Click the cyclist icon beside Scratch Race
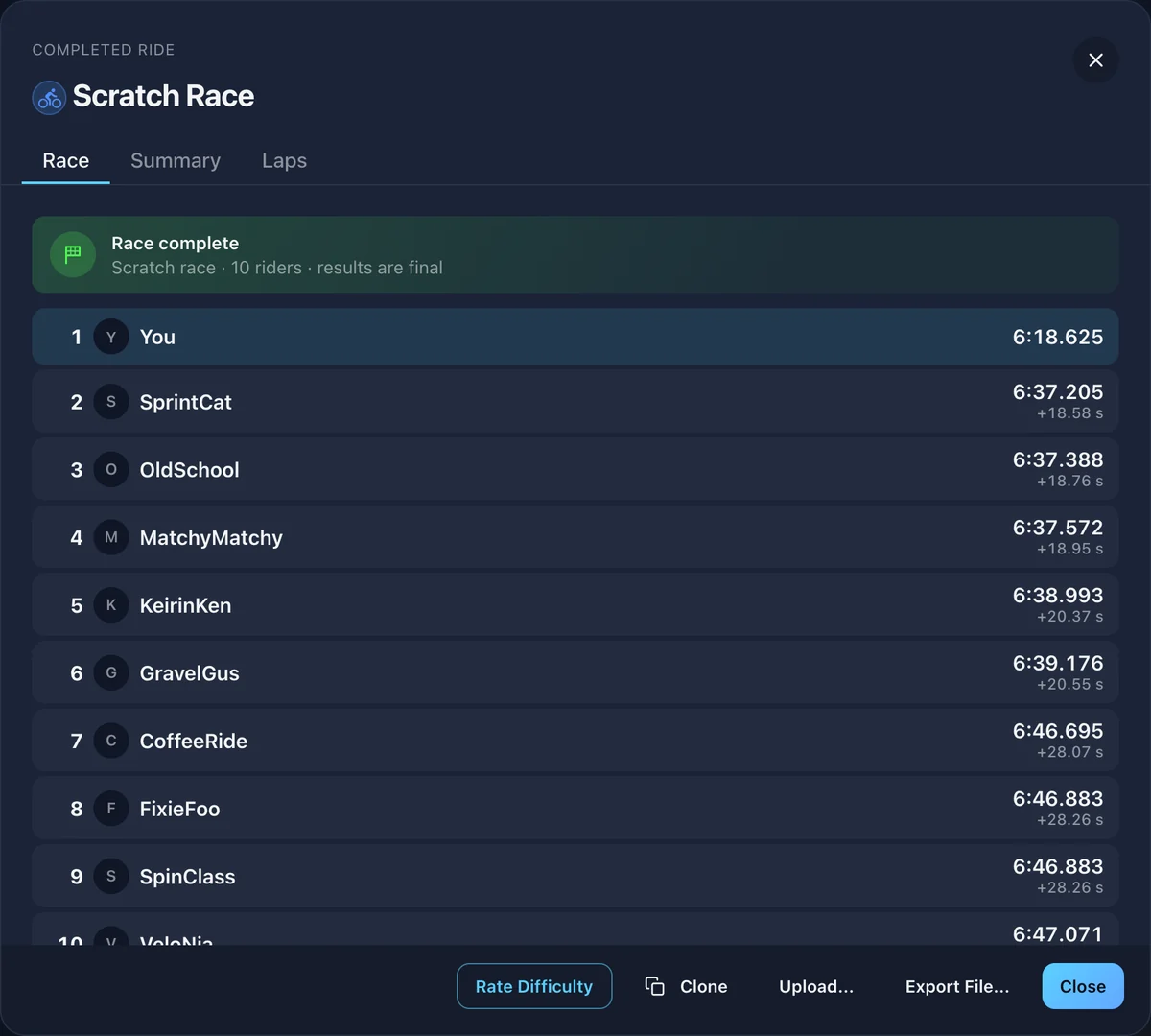This screenshot has width=1151, height=1036. 49,97
